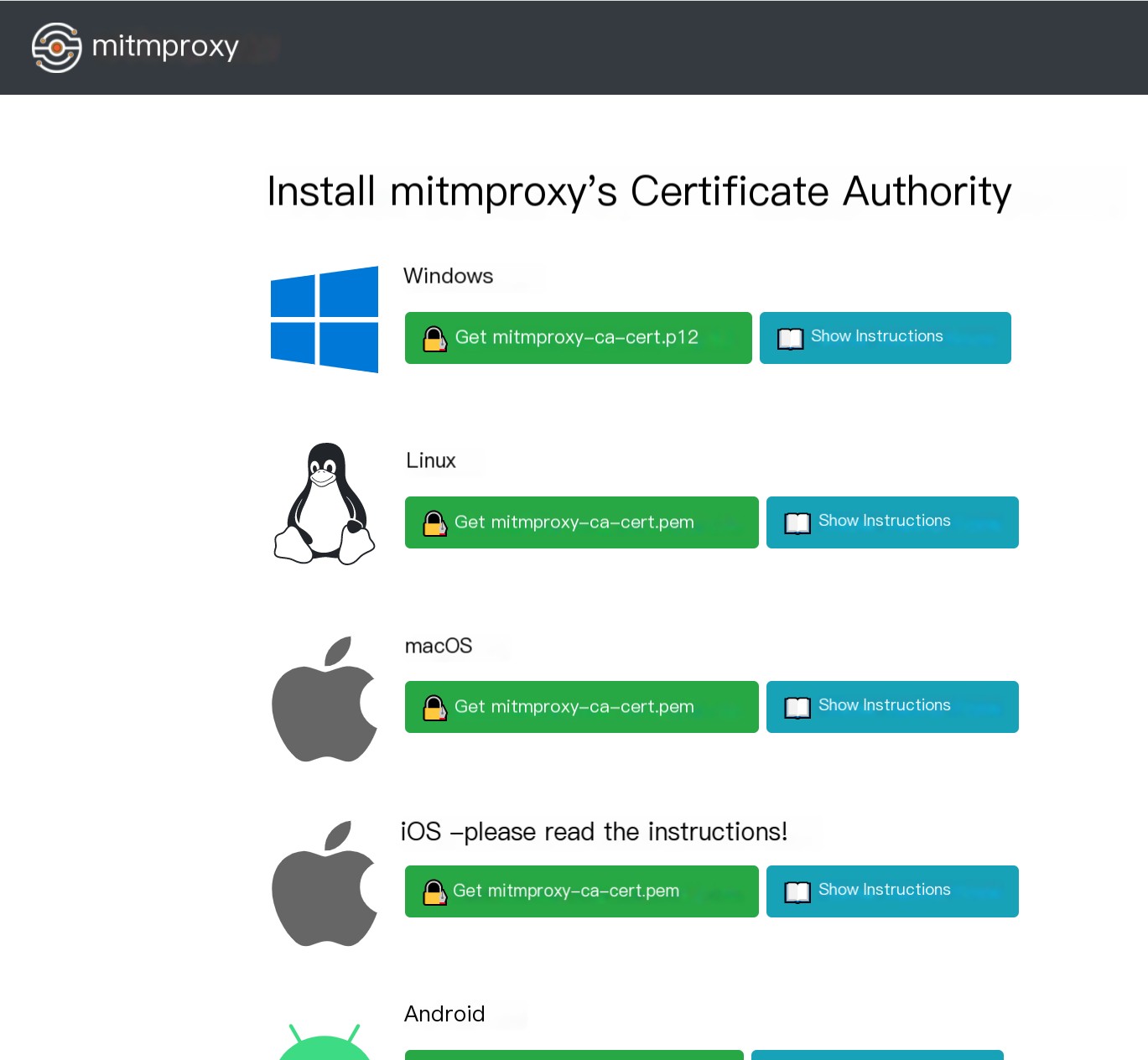The width and height of the screenshot is (1148, 1060).
Task: Show Instructions for Windows
Action: 886,338
